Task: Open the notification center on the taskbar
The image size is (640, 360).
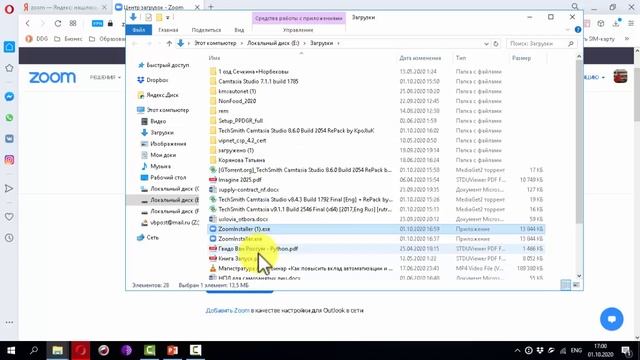Action: point(627,350)
